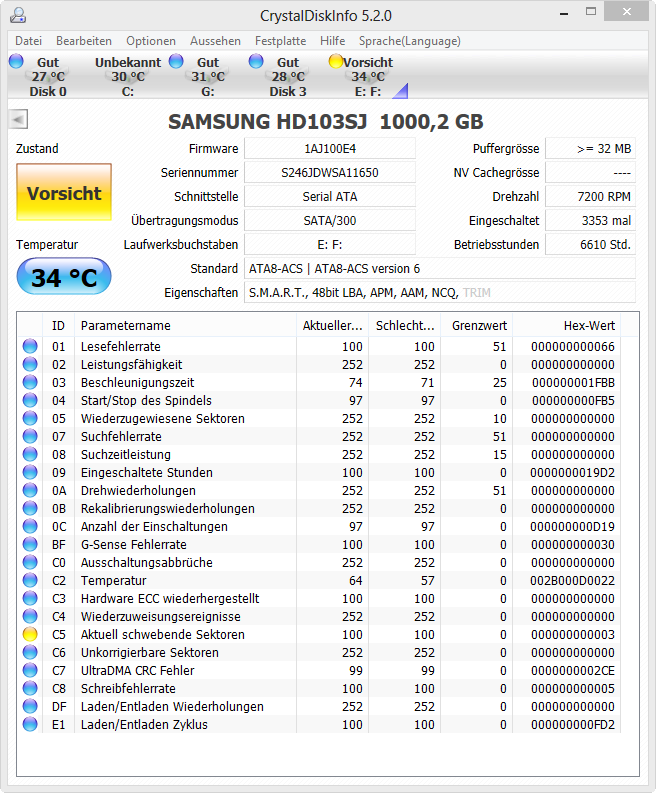Click the Grenzwert column header
Image resolution: width=656 pixels, height=793 pixels.
click(x=476, y=325)
